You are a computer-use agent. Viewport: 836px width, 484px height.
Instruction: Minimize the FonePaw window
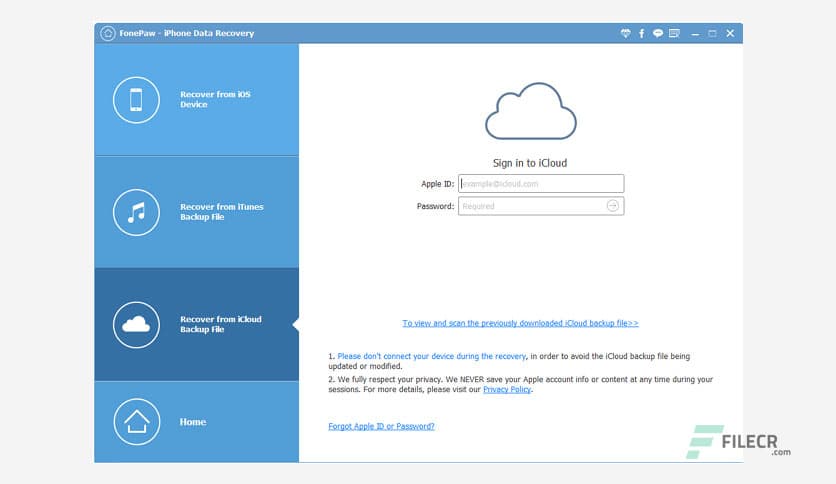pyautogui.click(x=694, y=33)
